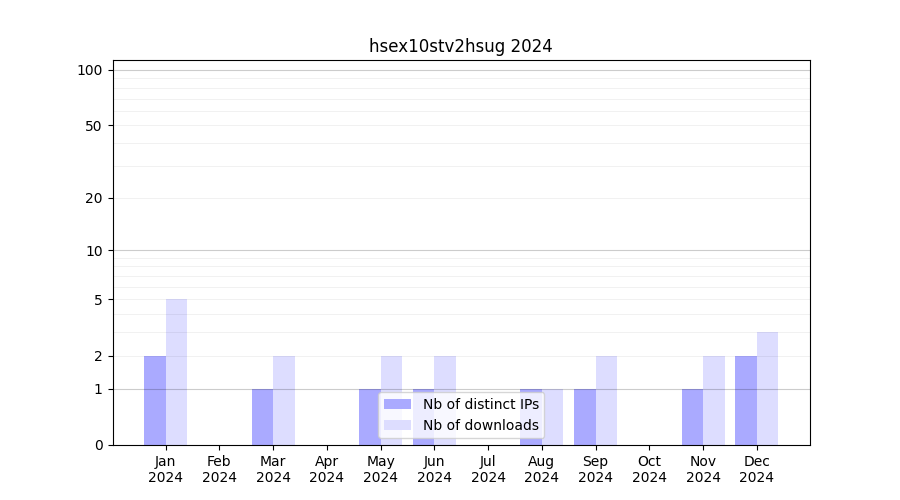The width and height of the screenshot is (900, 500).
Task: Select the November downloads bar
Action: click(714, 400)
